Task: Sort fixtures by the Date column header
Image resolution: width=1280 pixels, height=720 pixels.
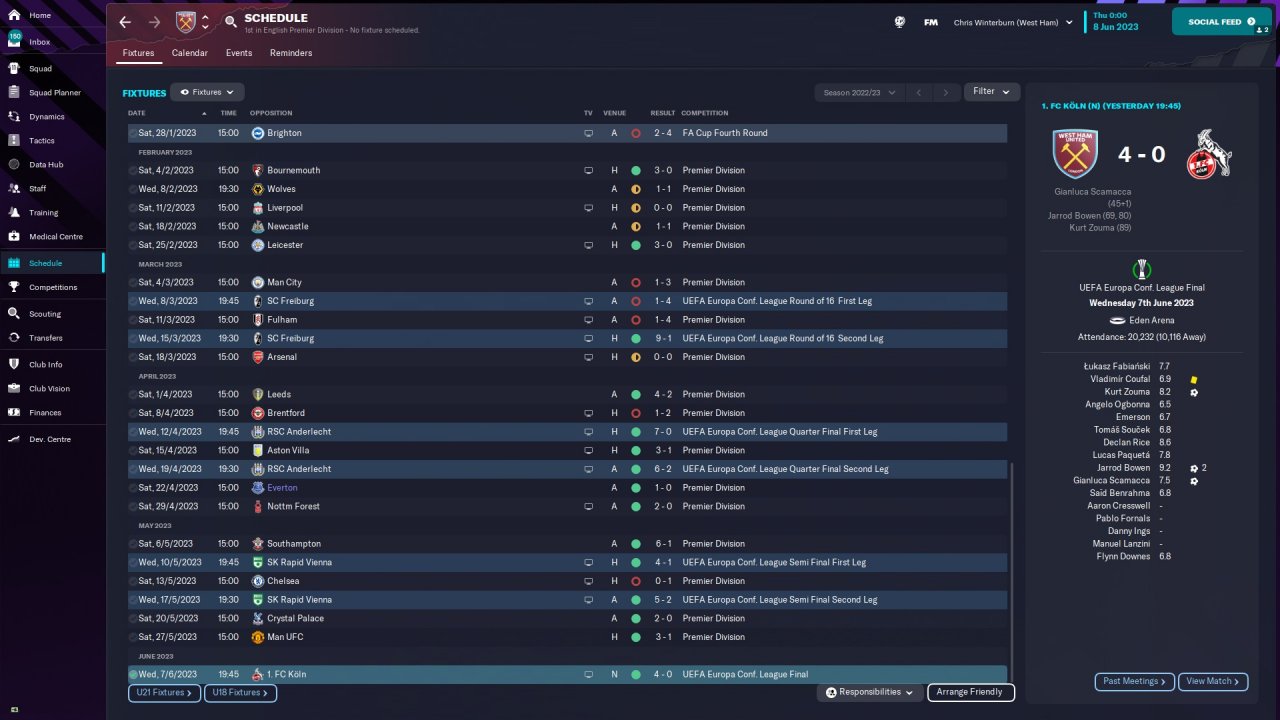Action: pyautogui.click(x=137, y=113)
